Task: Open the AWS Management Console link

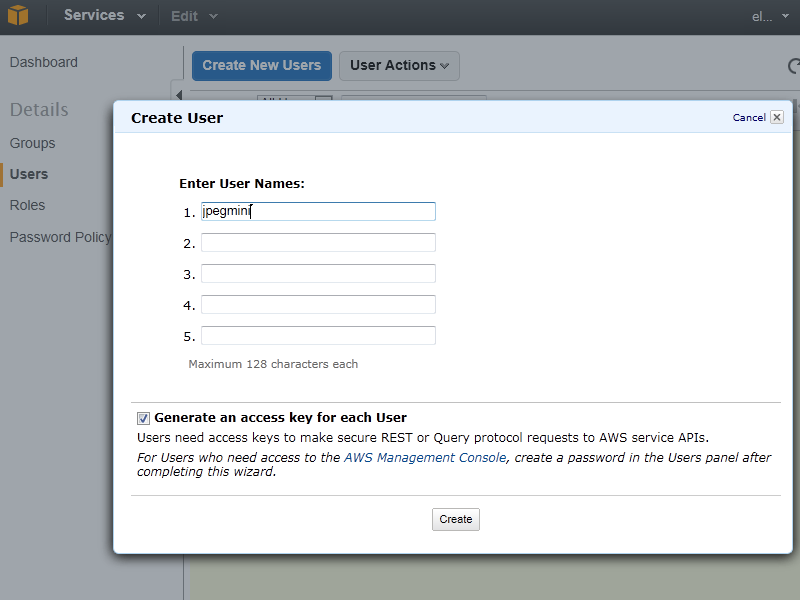Action: point(425,458)
